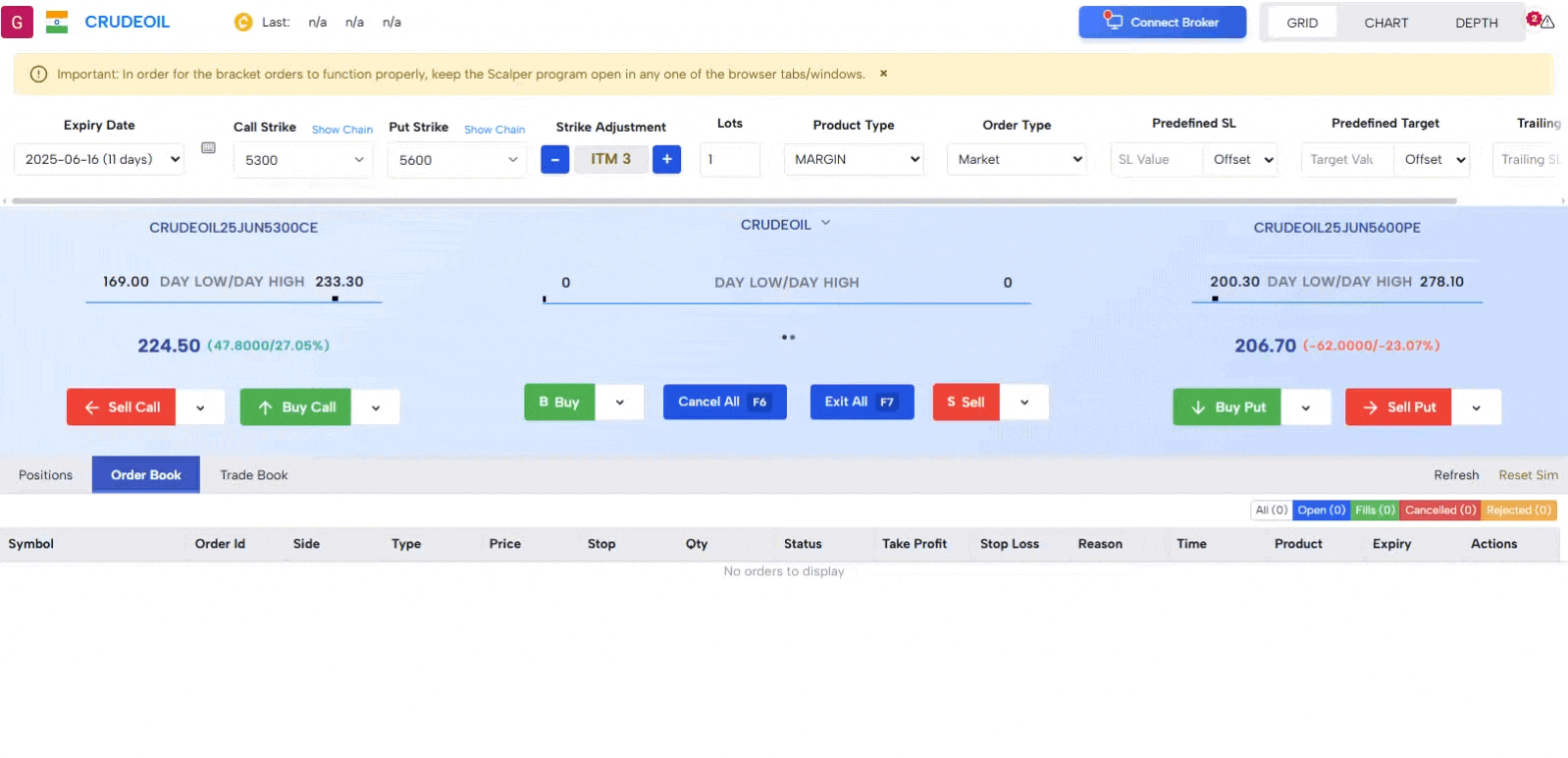Open the Order Type Market dropdown

pos(1018,159)
